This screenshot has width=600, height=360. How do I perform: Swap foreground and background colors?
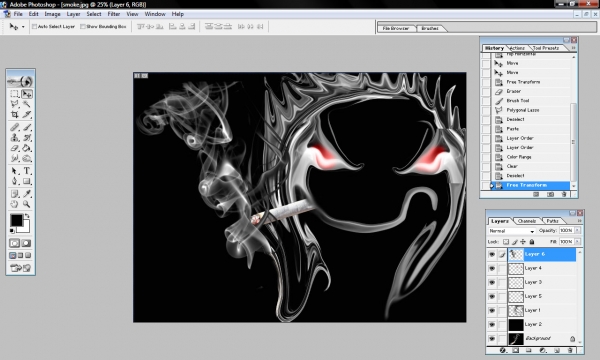pyautogui.click(x=27, y=216)
